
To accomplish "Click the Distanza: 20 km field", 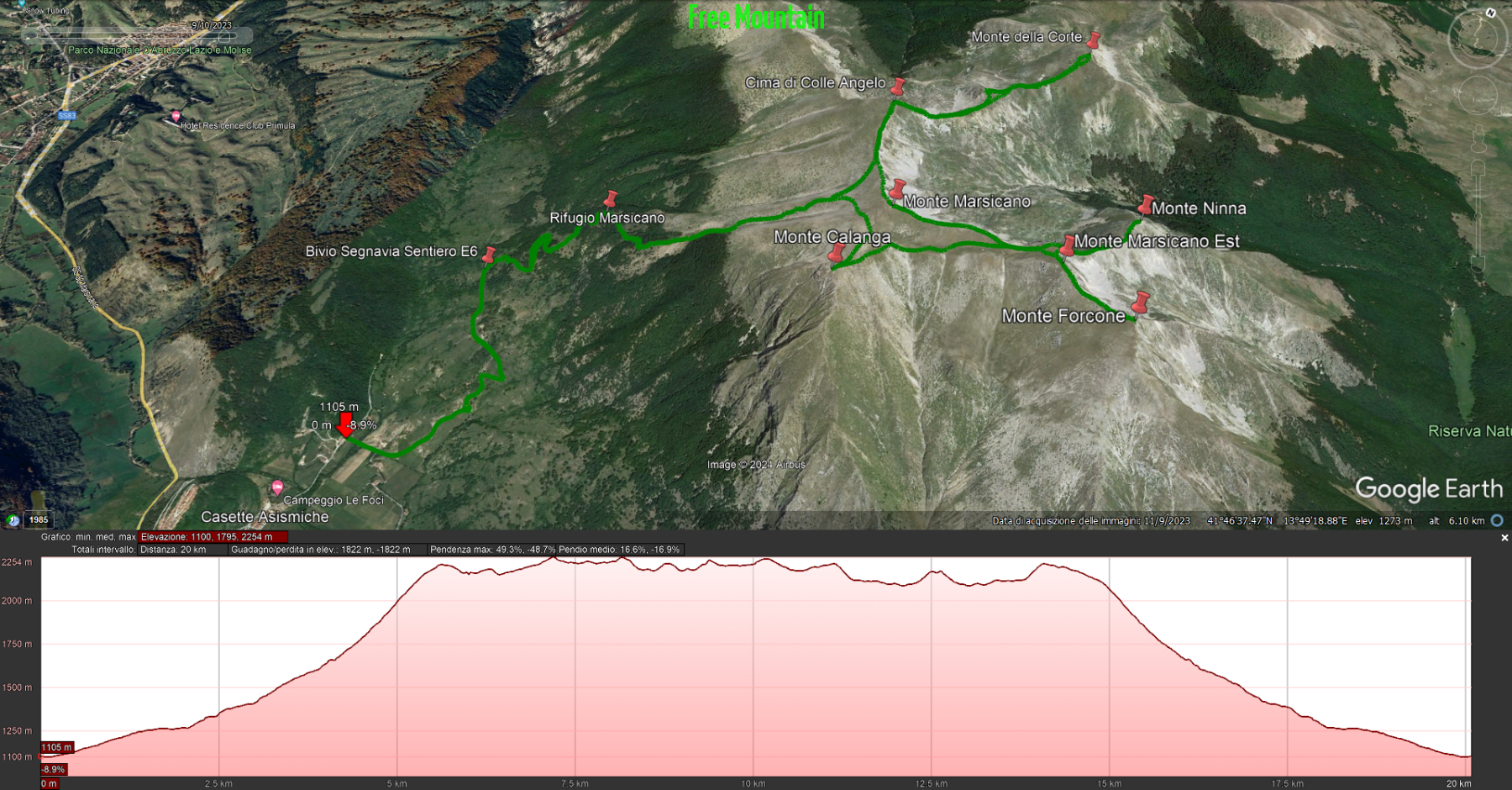I will coord(182,550).
